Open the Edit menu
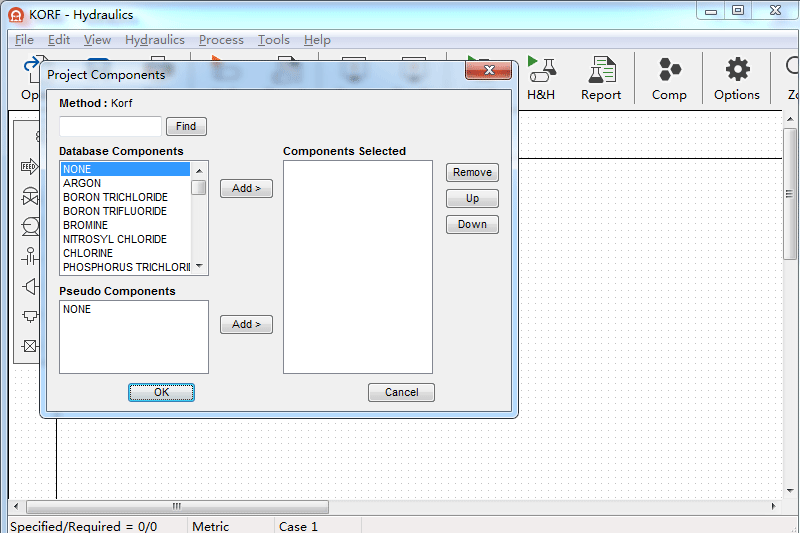 click(59, 40)
